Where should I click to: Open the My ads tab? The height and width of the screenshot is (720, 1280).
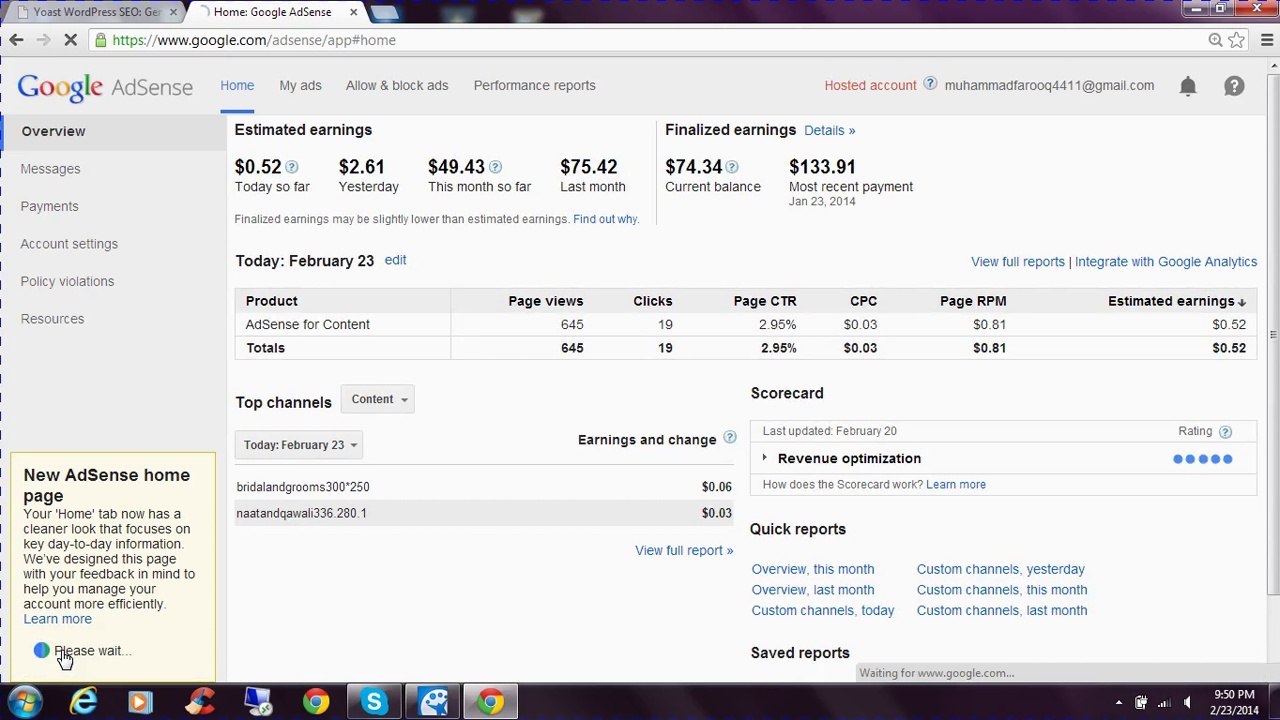[x=300, y=85]
